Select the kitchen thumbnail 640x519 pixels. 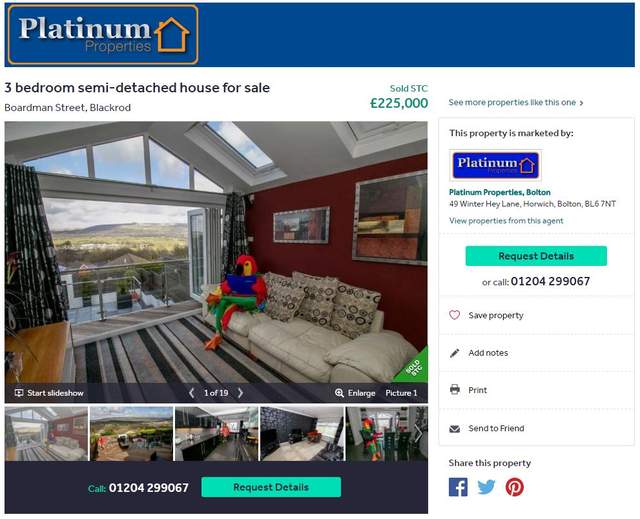pos(216,433)
